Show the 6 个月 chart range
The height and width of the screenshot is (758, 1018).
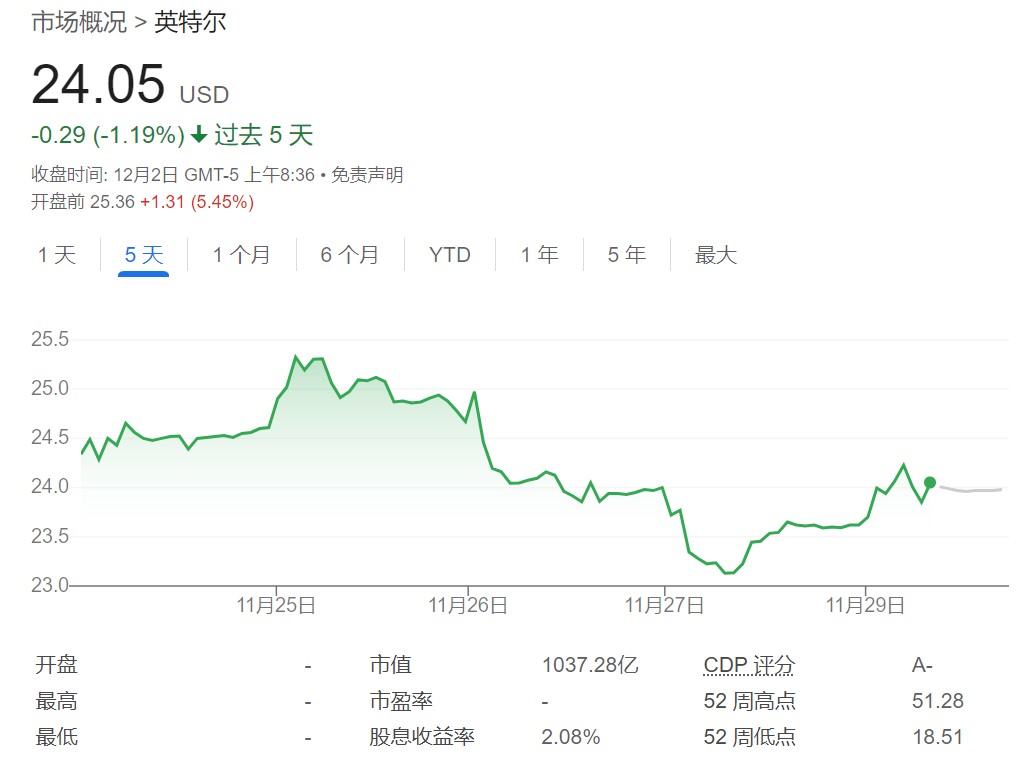(349, 254)
